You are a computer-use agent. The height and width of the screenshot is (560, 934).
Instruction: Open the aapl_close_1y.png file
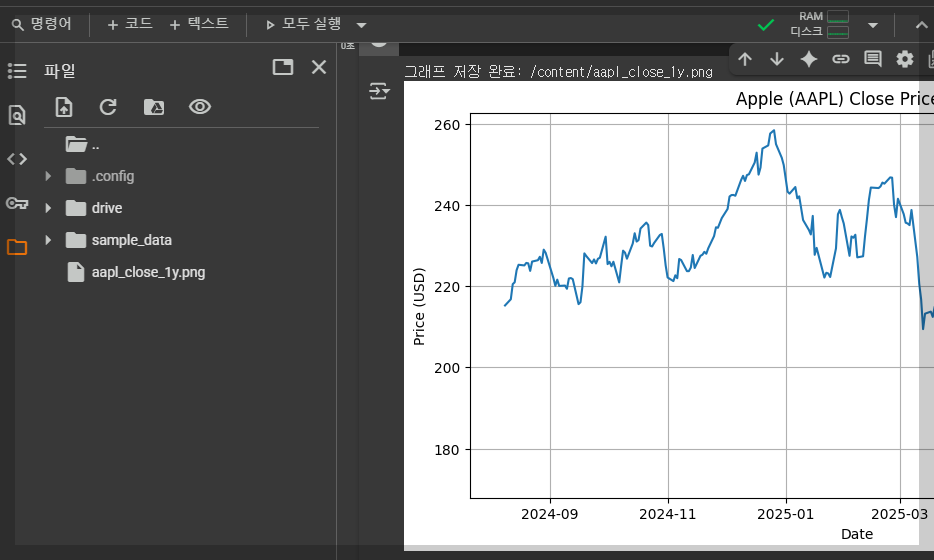[148, 272]
